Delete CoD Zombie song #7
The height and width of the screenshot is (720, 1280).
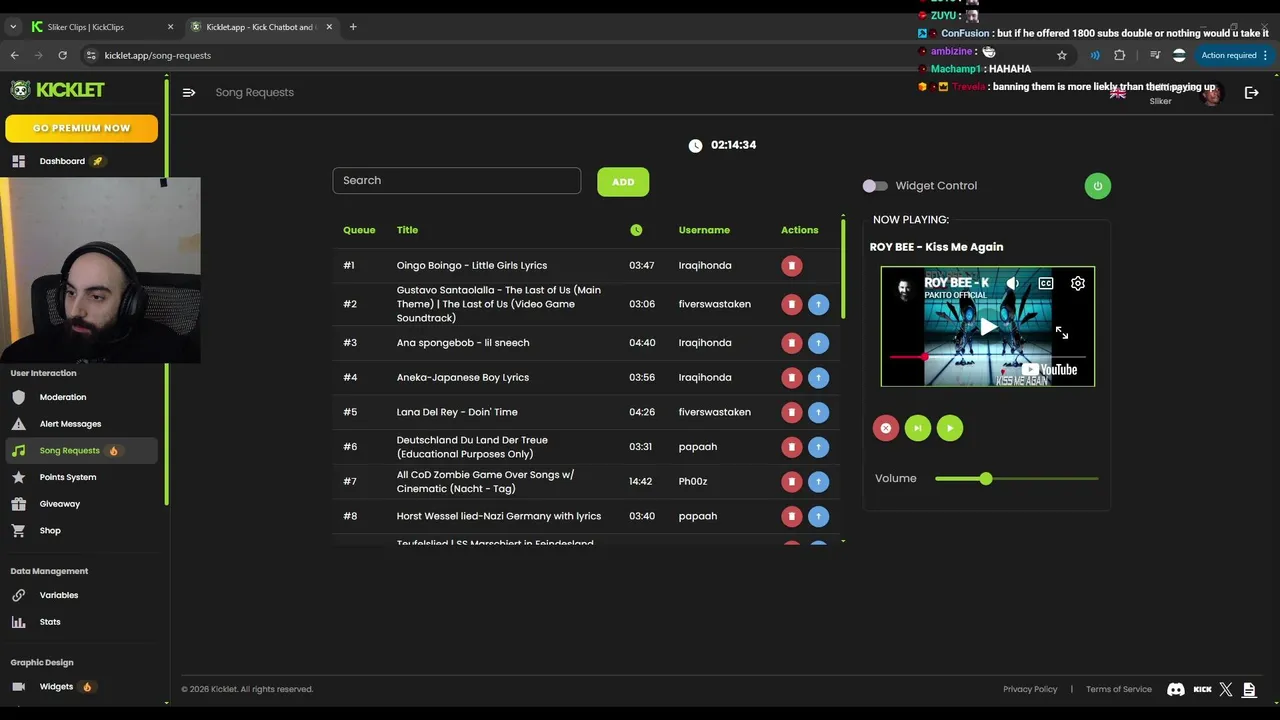791,481
